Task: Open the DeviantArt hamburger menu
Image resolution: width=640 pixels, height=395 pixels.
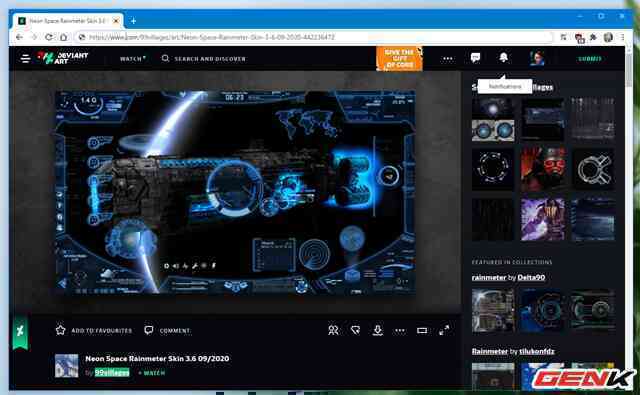Action: 25,58
